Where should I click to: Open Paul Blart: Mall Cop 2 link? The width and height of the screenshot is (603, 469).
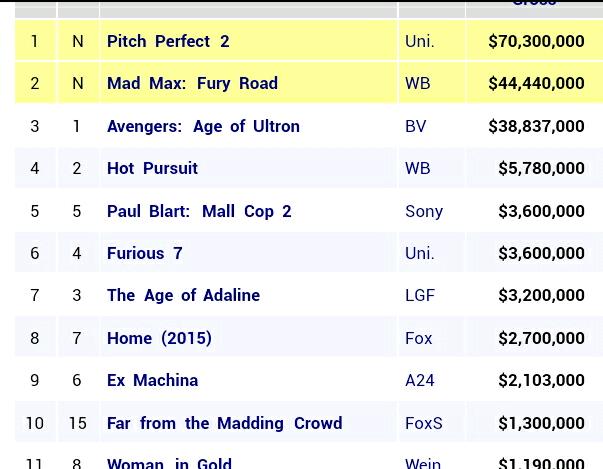pos(199,211)
